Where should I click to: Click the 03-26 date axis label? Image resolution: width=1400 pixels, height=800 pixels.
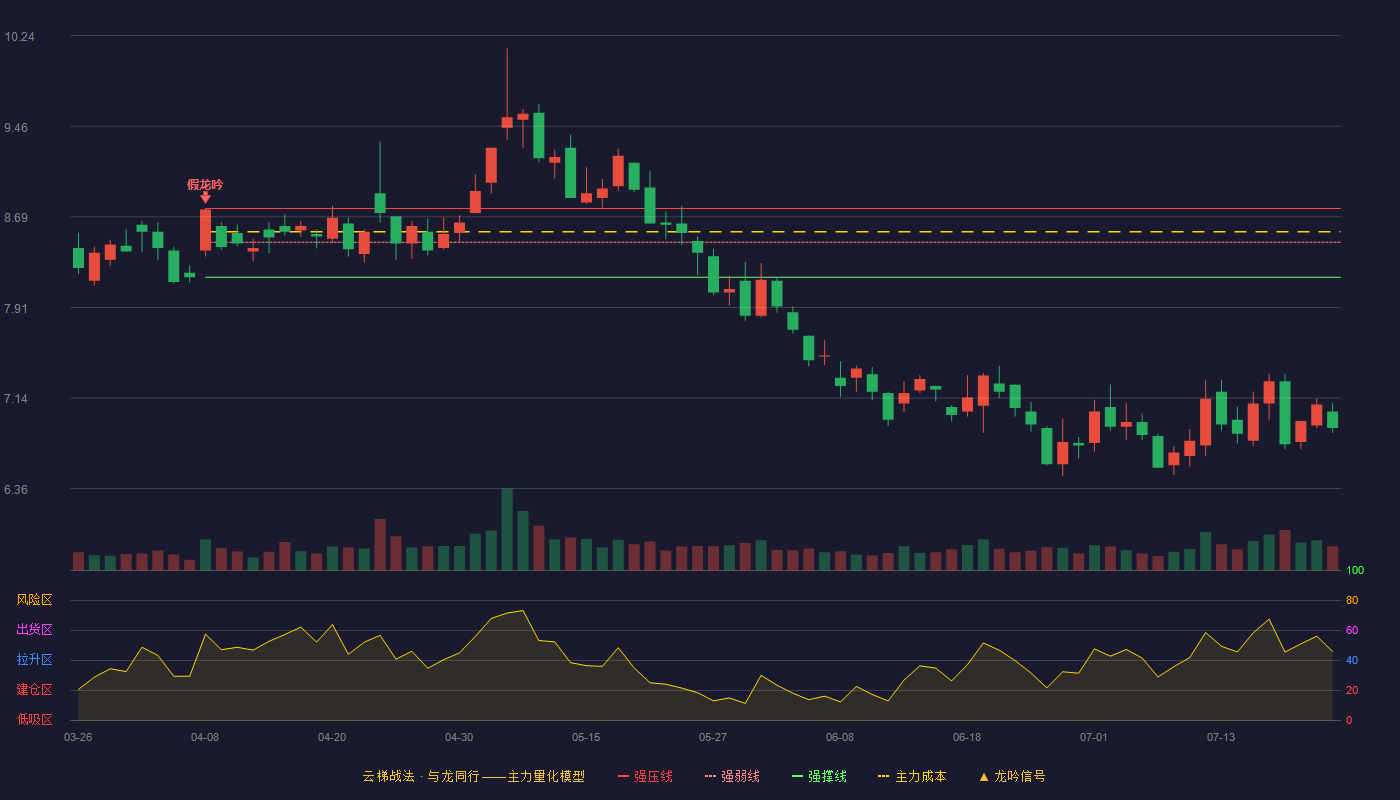coord(78,737)
